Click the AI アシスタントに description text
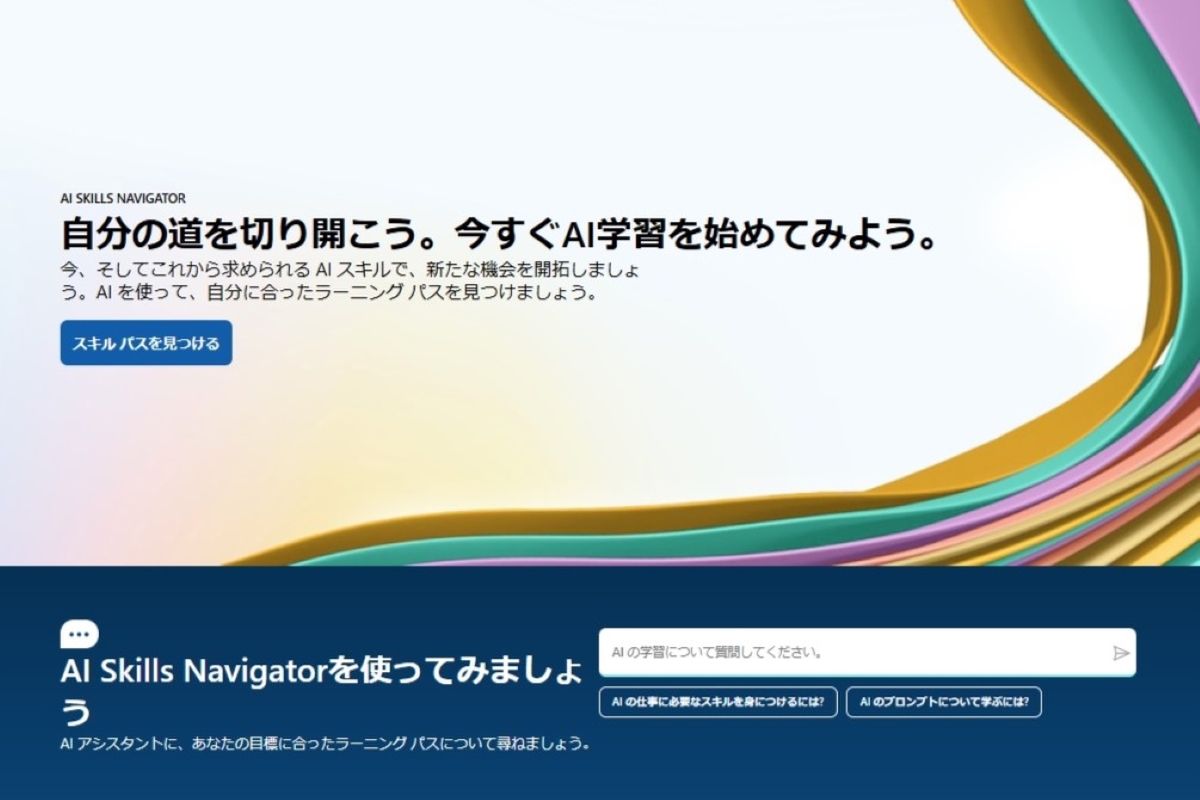 pos(325,744)
